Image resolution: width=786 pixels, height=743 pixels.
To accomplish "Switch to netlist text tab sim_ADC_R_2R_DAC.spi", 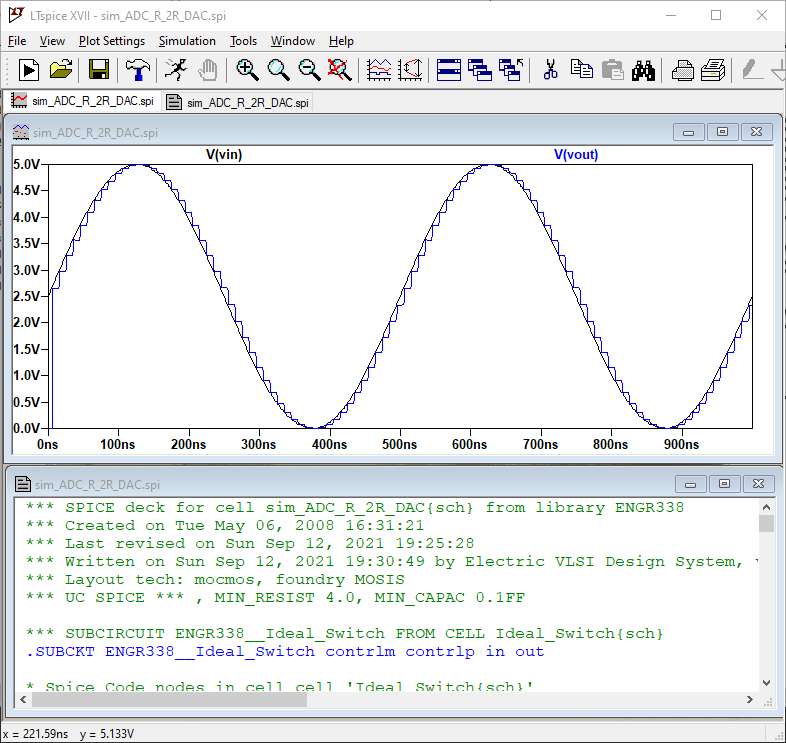I will click(x=238, y=102).
